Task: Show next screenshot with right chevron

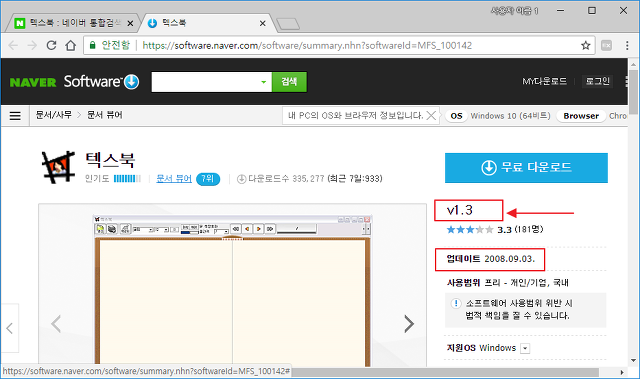Action: tap(409, 324)
